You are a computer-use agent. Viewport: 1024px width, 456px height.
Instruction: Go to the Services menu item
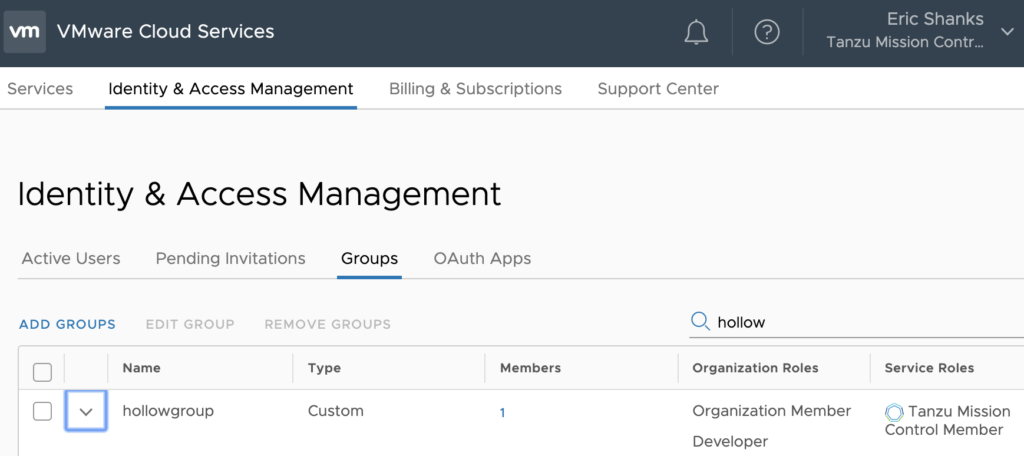click(x=40, y=89)
